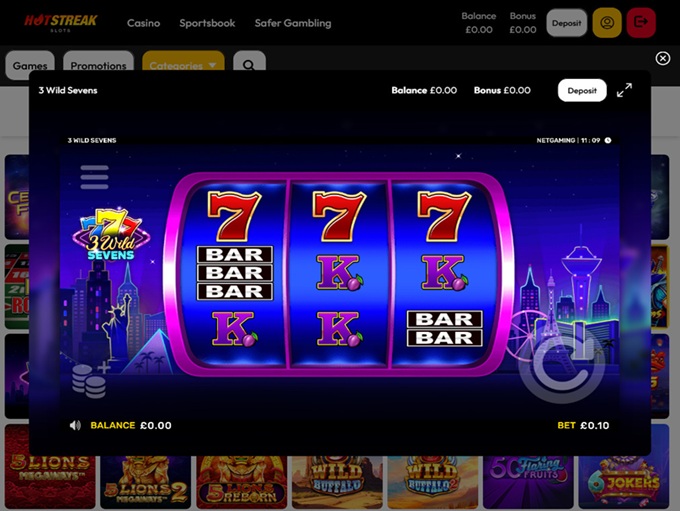The width and height of the screenshot is (680, 511).
Task: Open the Sportsbook menu item
Action: click(207, 23)
